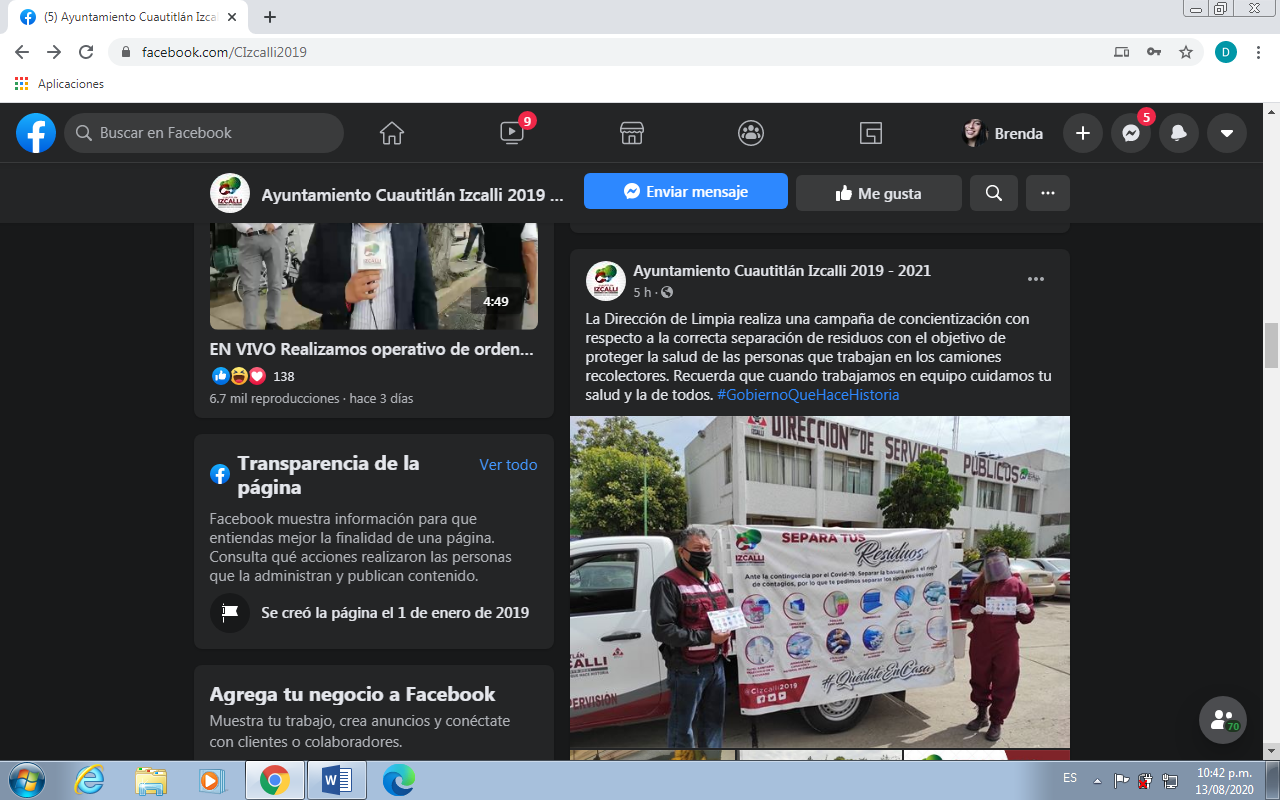Open the Marketplace storefront icon

coord(631,133)
